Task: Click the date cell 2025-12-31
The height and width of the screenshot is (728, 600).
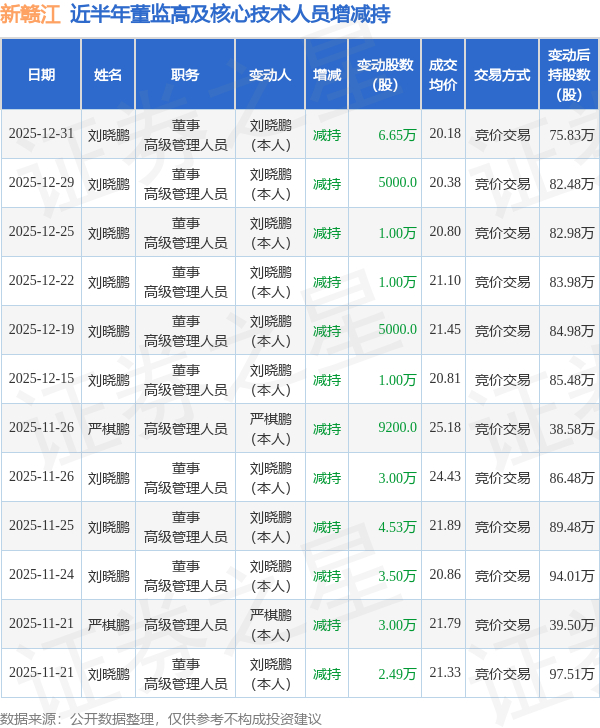Action: (x=41, y=134)
